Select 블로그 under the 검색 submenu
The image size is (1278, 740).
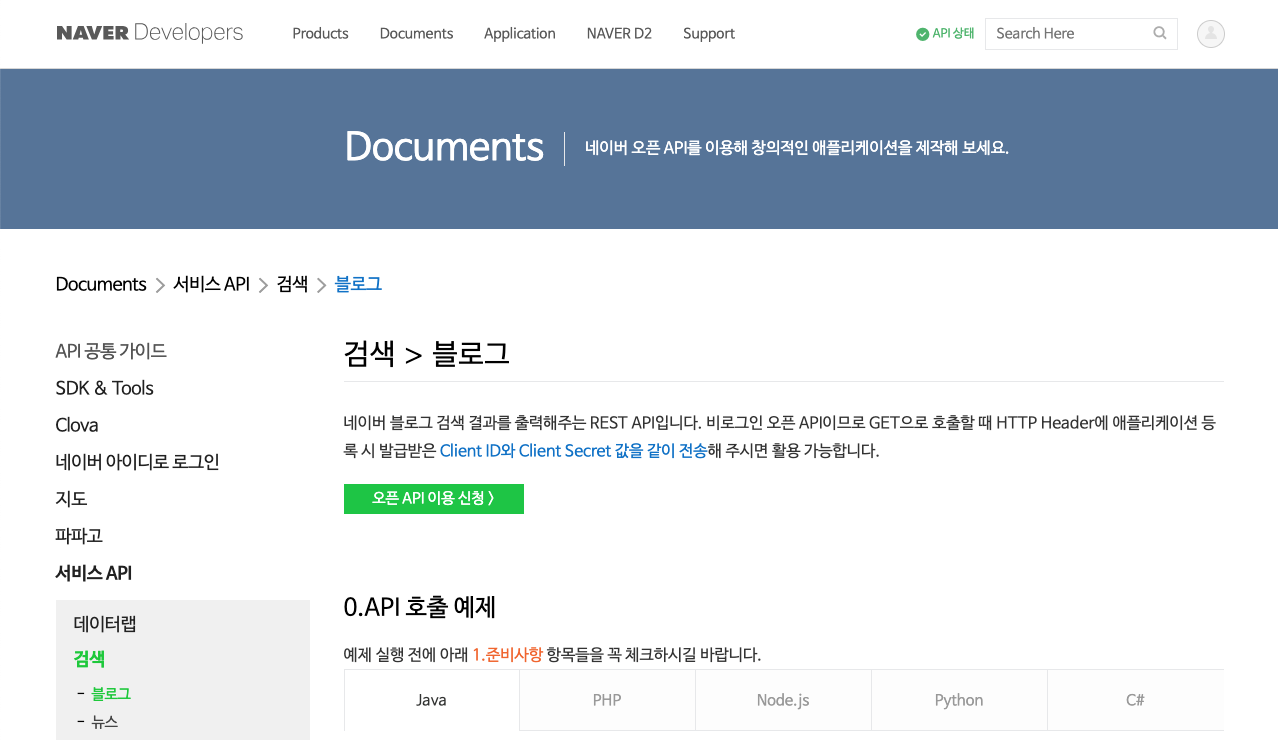click(111, 693)
